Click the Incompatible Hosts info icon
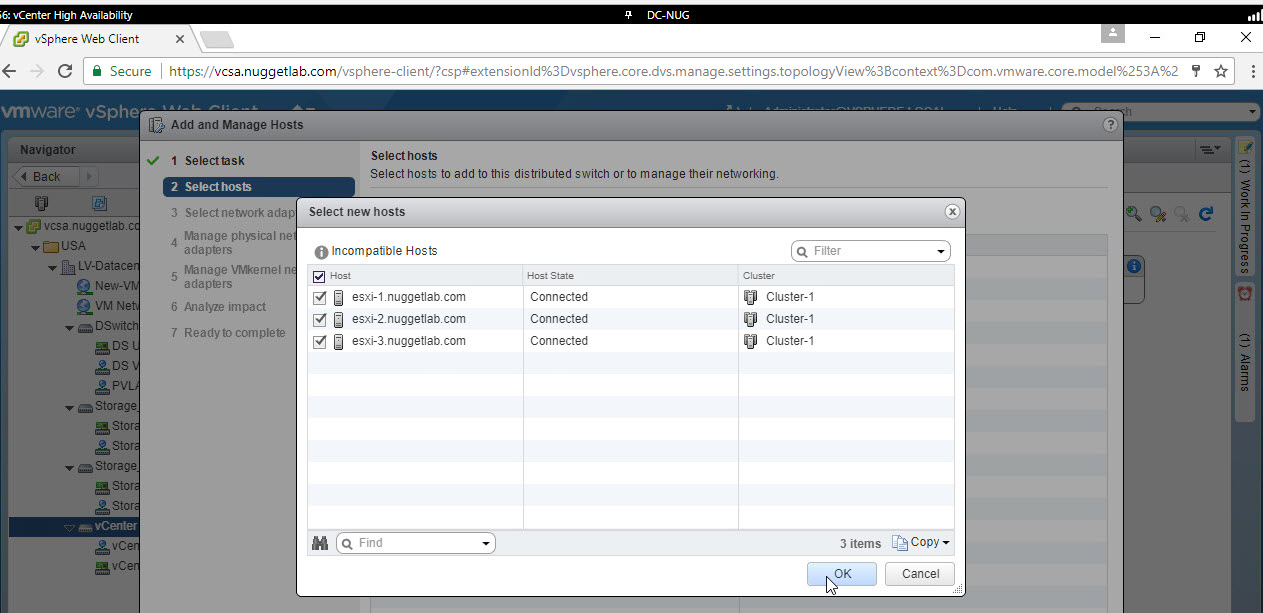 click(321, 252)
